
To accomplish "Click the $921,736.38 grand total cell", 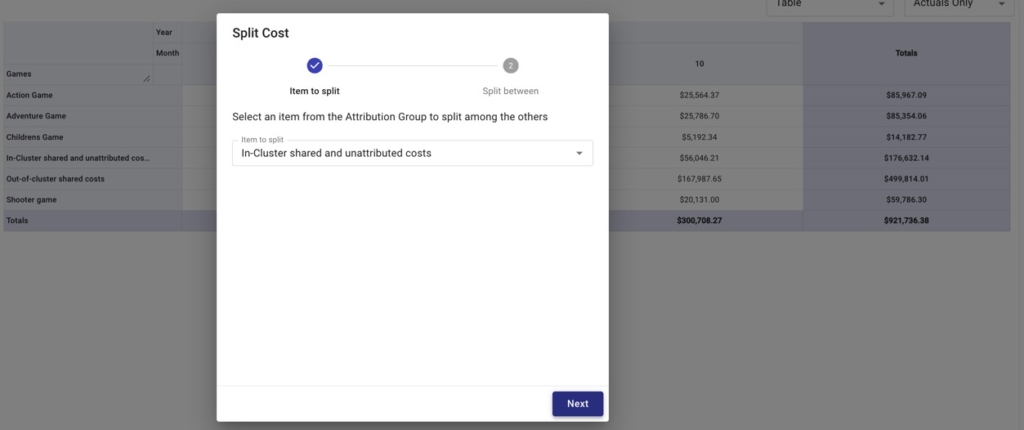I will (x=906, y=221).
